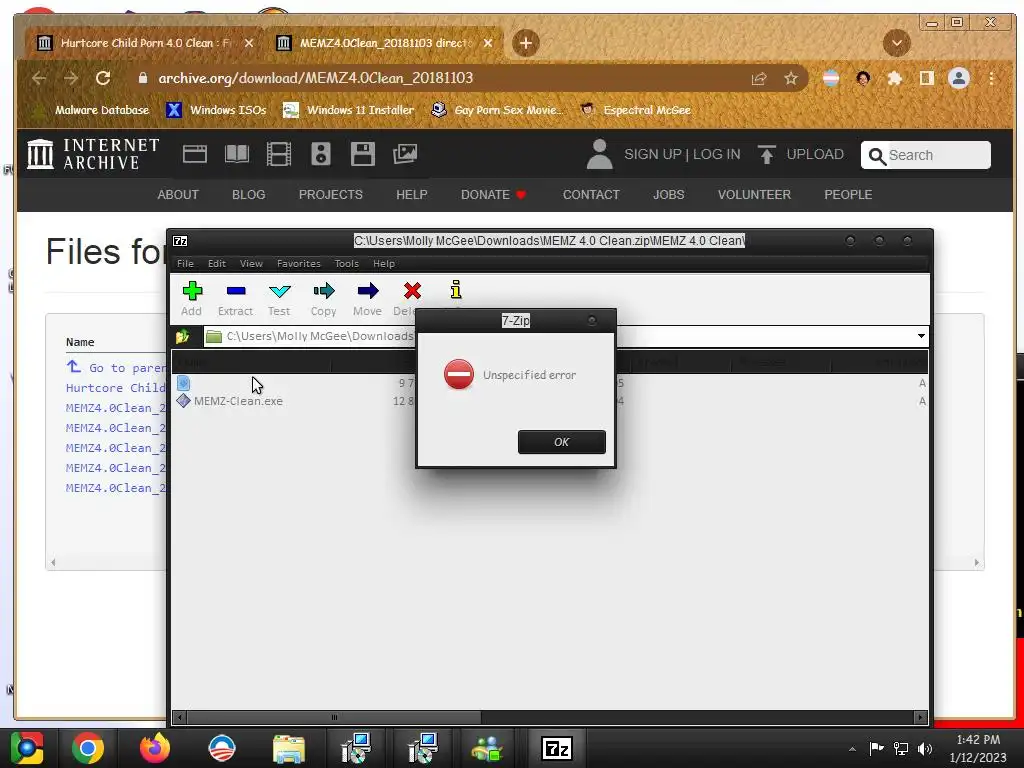Open Internet Archive Audio speaker icon
The height and width of the screenshot is (768, 1024).
(321, 154)
